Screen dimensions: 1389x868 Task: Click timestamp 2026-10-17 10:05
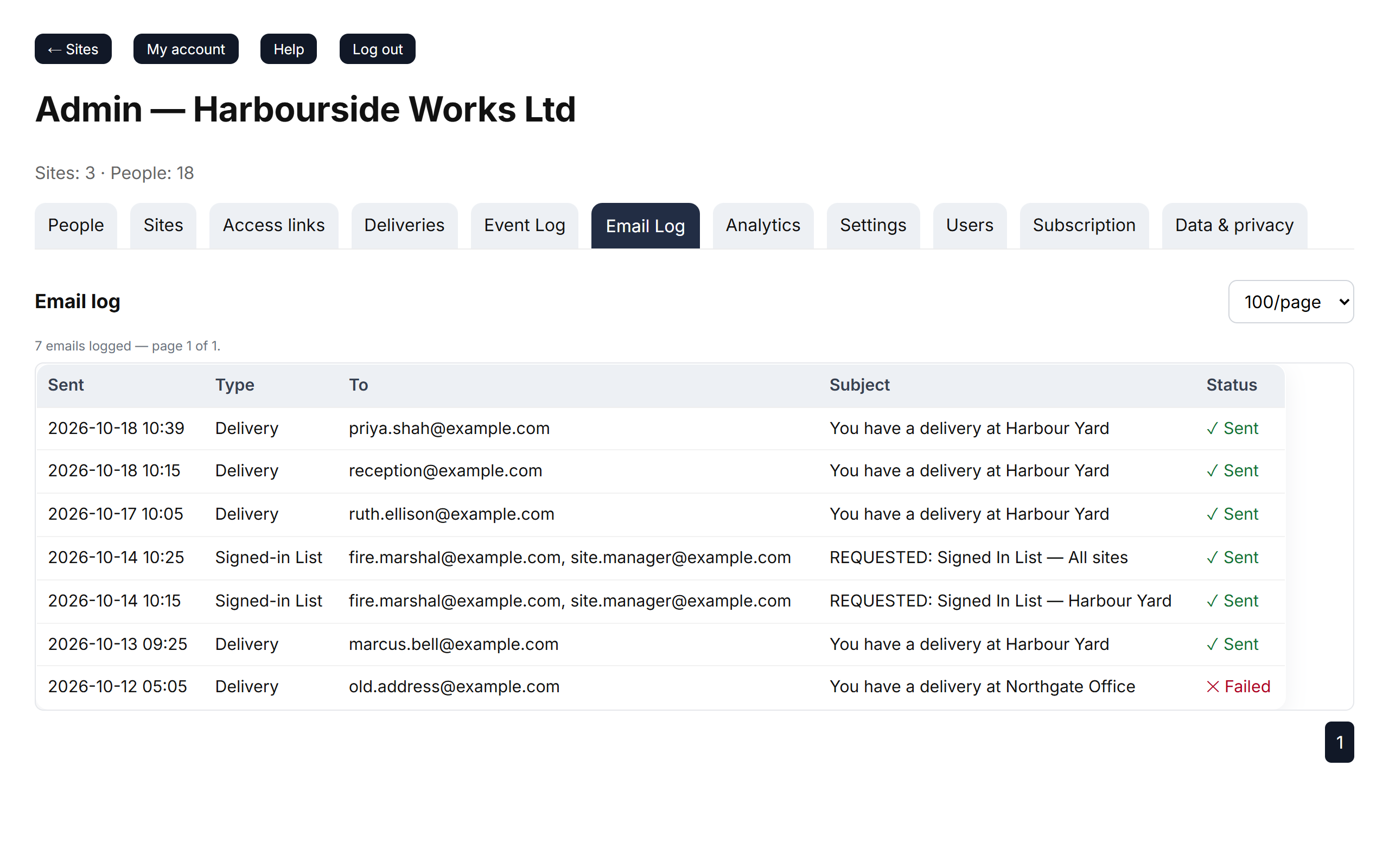[x=116, y=514]
